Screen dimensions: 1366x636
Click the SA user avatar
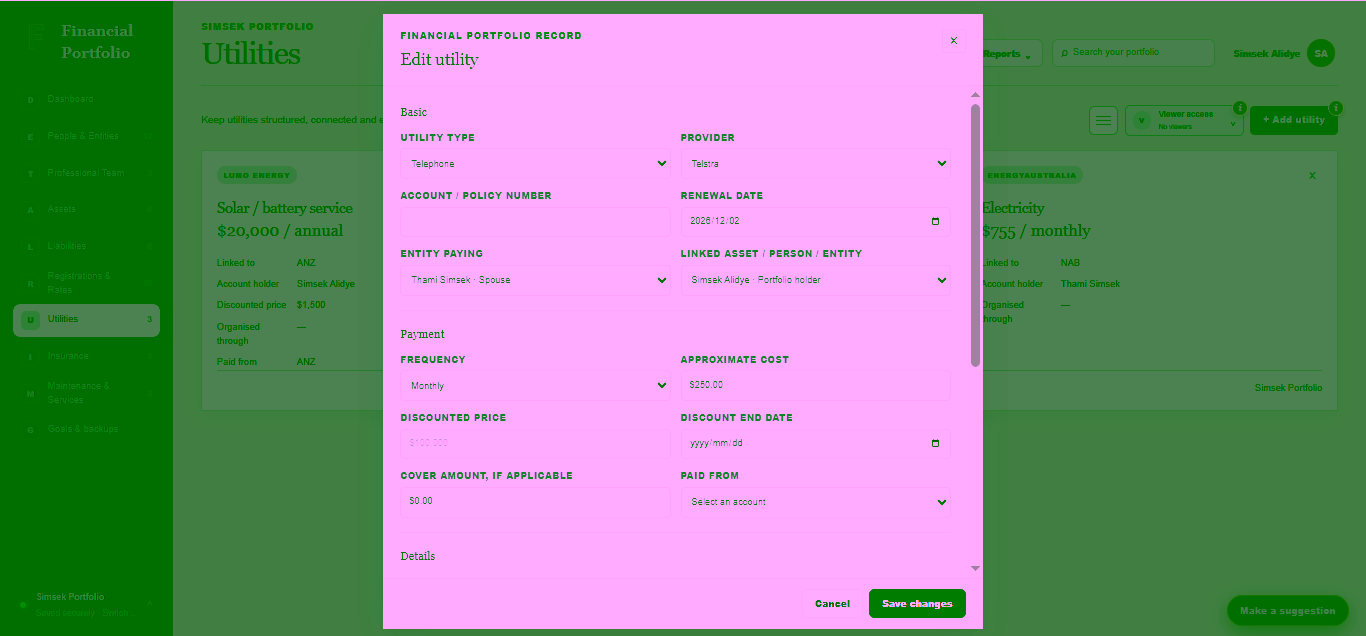click(1321, 54)
